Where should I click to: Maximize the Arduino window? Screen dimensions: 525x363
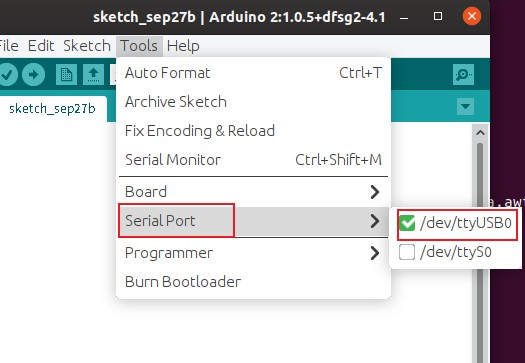pyautogui.click(x=438, y=16)
